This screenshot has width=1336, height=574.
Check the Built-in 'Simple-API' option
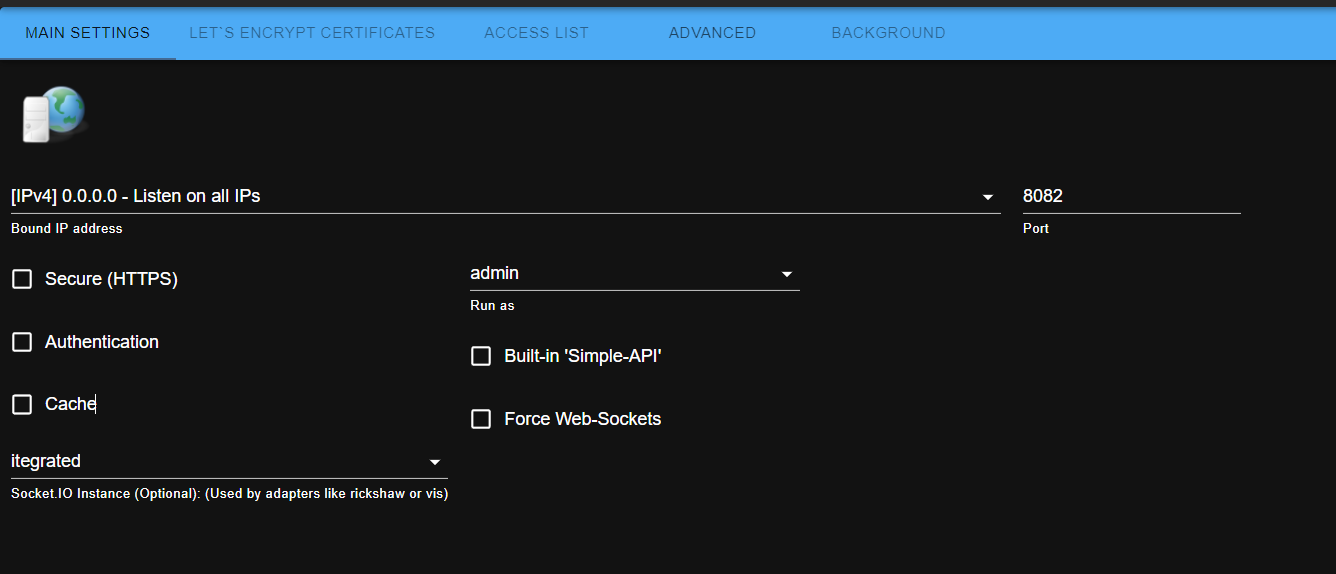(481, 356)
